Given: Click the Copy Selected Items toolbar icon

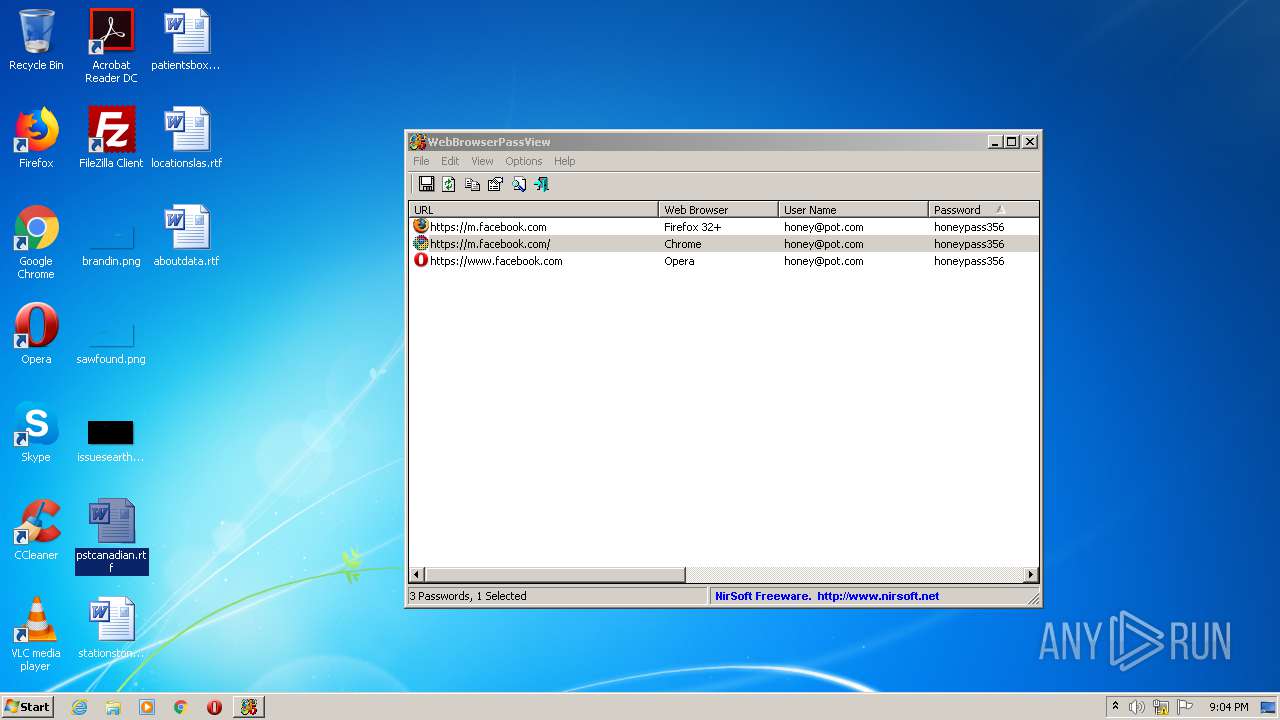Looking at the screenshot, I should pyautogui.click(x=472, y=184).
